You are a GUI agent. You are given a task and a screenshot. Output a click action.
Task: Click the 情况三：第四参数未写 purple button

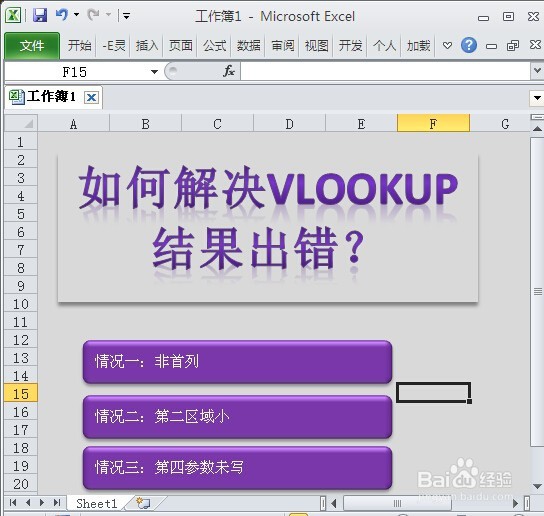tap(237, 467)
